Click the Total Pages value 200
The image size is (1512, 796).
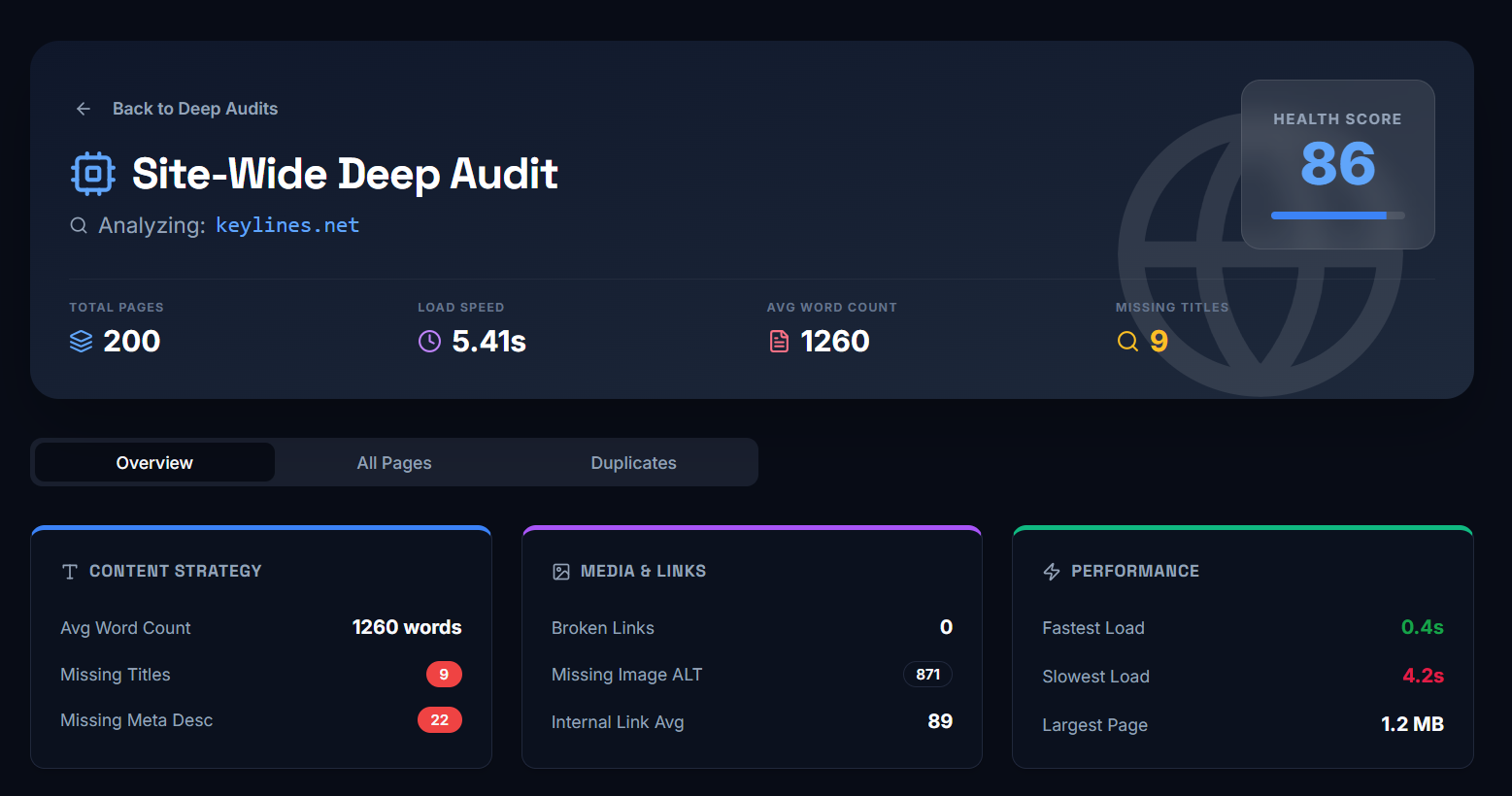coord(132,341)
